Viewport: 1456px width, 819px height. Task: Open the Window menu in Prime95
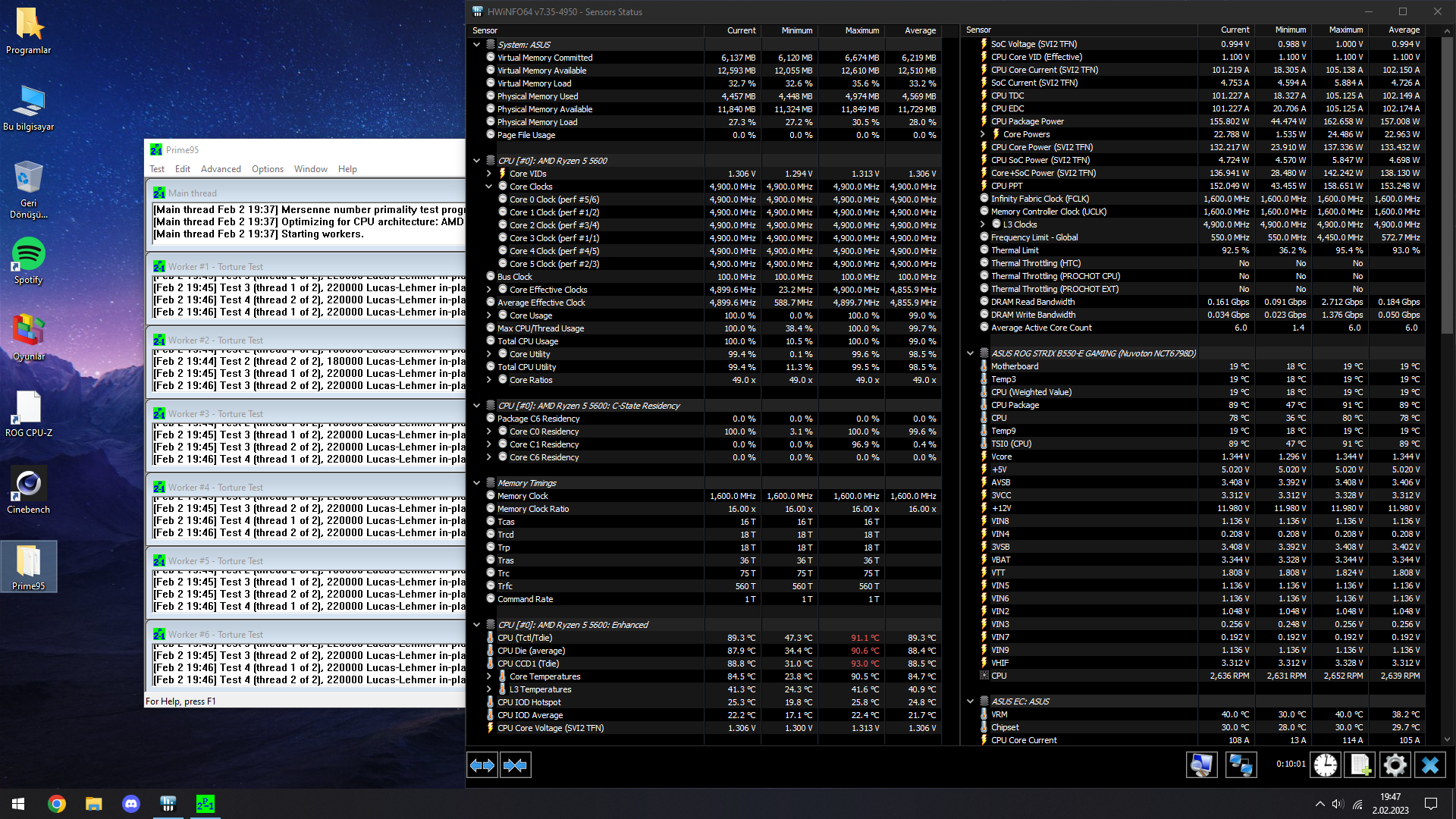click(311, 169)
